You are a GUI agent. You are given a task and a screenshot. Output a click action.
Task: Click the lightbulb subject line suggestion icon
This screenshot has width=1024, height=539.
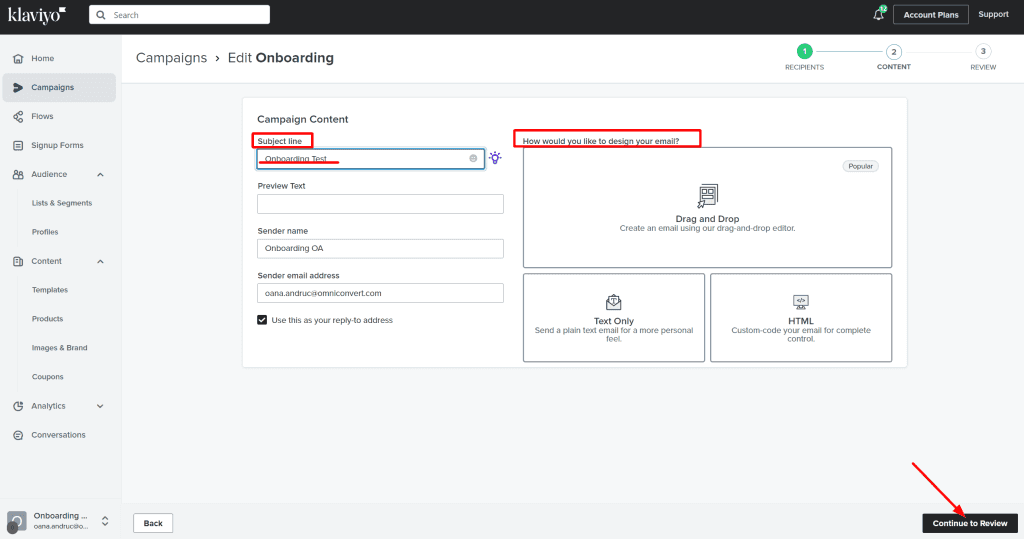coord(494,158)
